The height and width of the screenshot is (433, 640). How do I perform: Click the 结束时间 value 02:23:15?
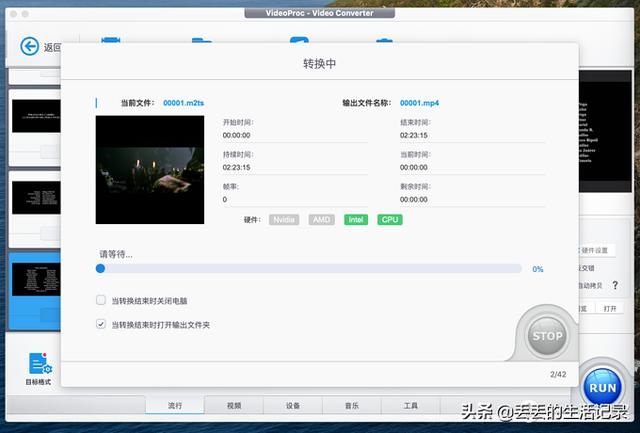(413, 135)
